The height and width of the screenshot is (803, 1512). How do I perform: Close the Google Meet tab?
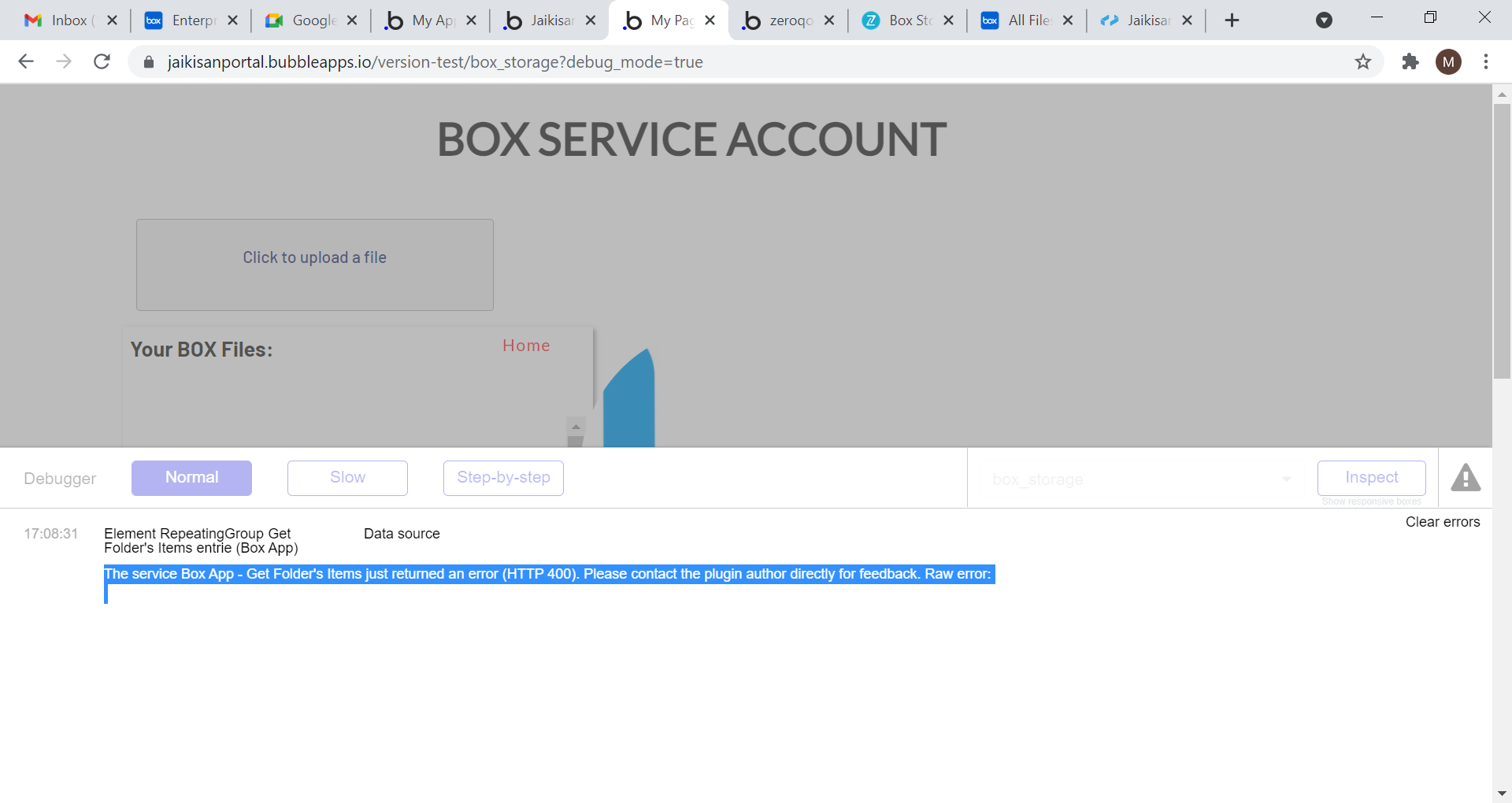pos(352,20)
